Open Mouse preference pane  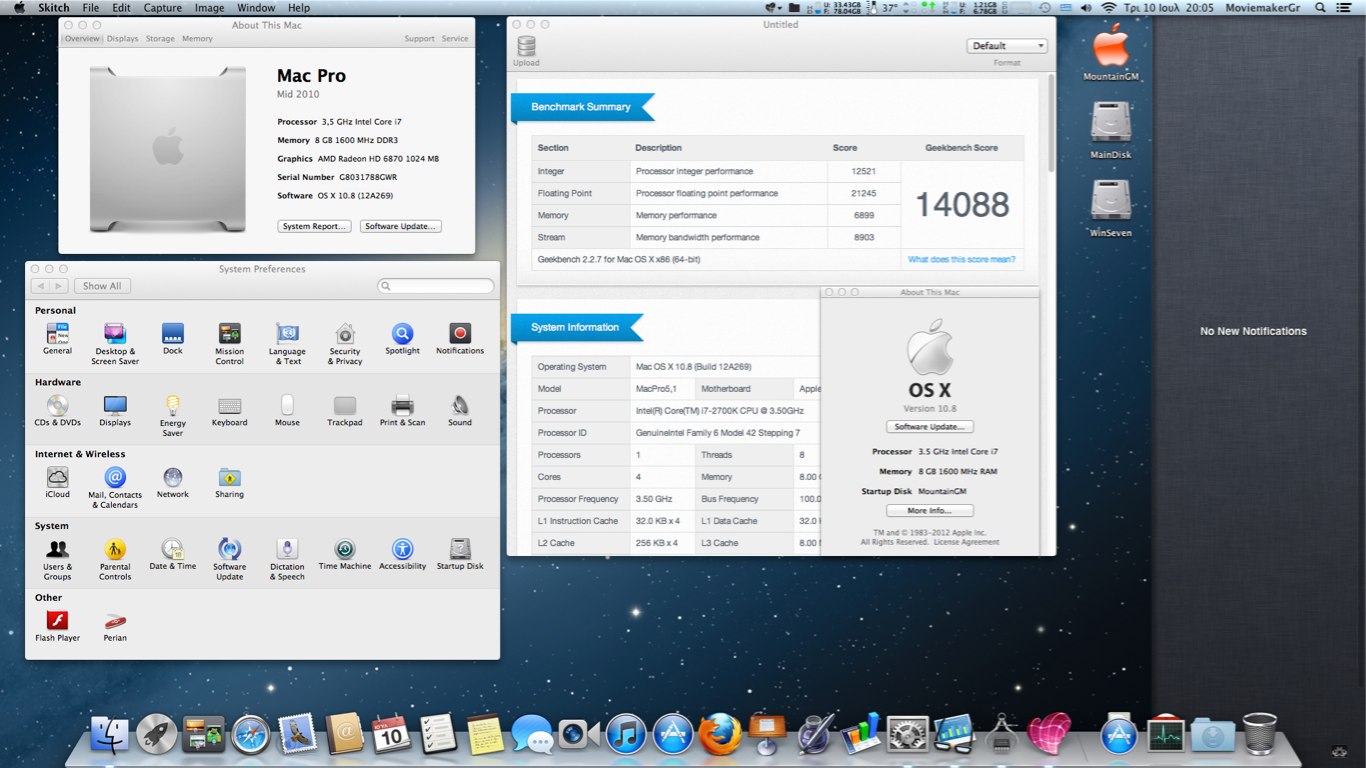(287, 411)
